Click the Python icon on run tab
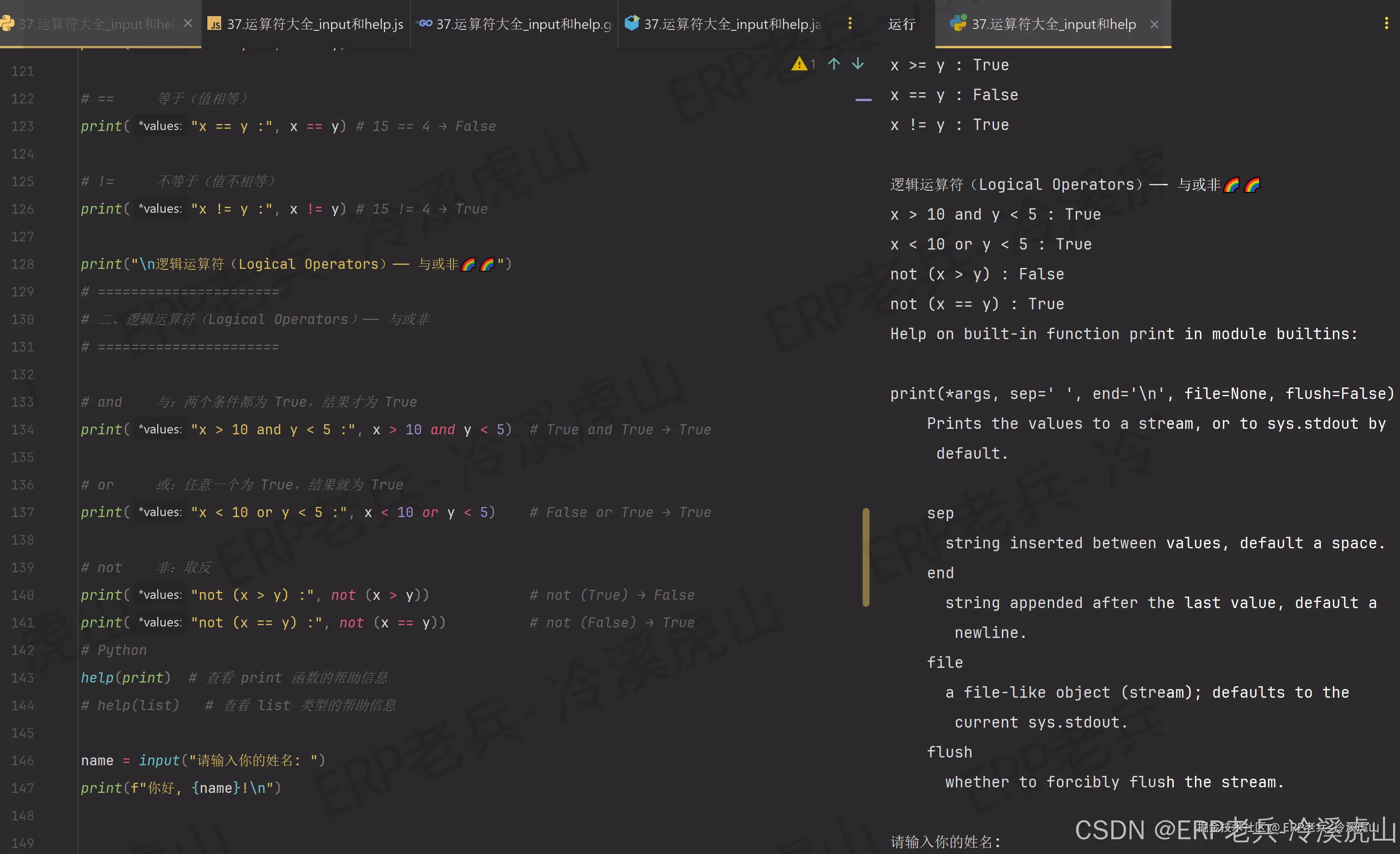 (958, 23)
